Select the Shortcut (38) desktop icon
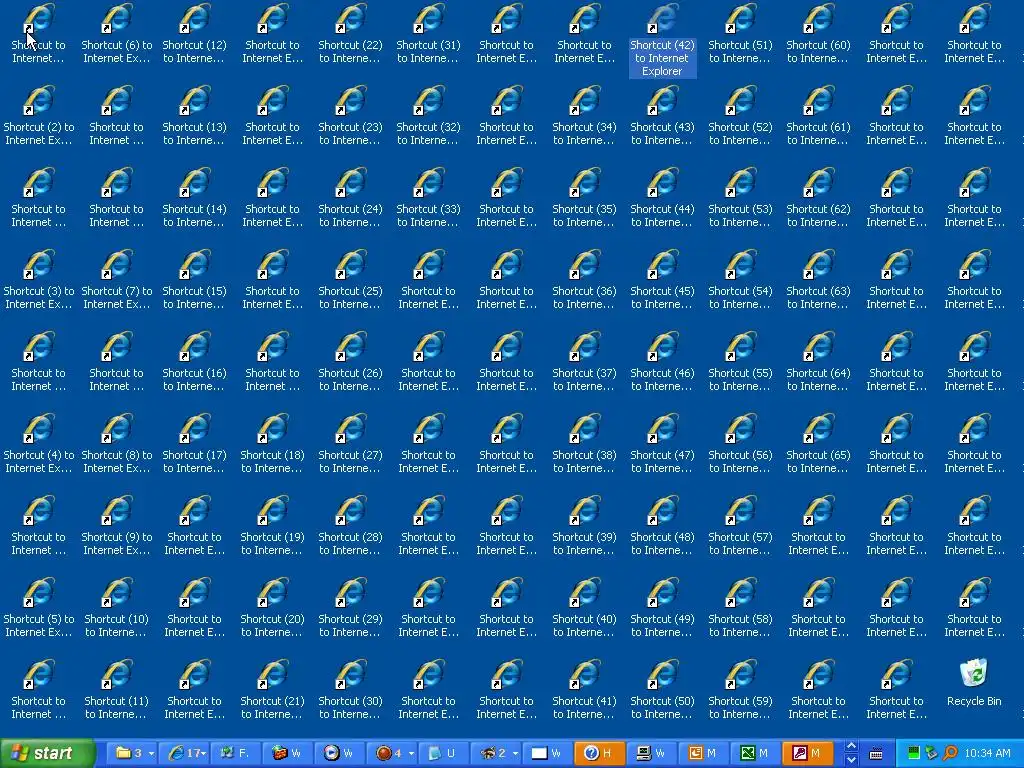 pyautogui.click(x=584, y=443)
